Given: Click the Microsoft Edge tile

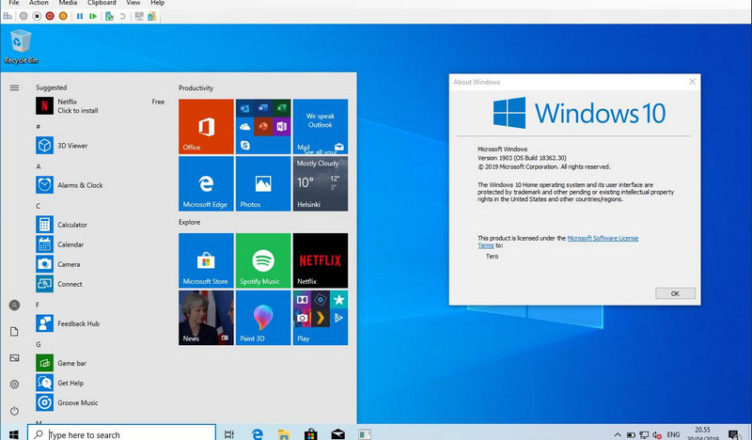Looking at the screenshot, I should tap(206, 184).
